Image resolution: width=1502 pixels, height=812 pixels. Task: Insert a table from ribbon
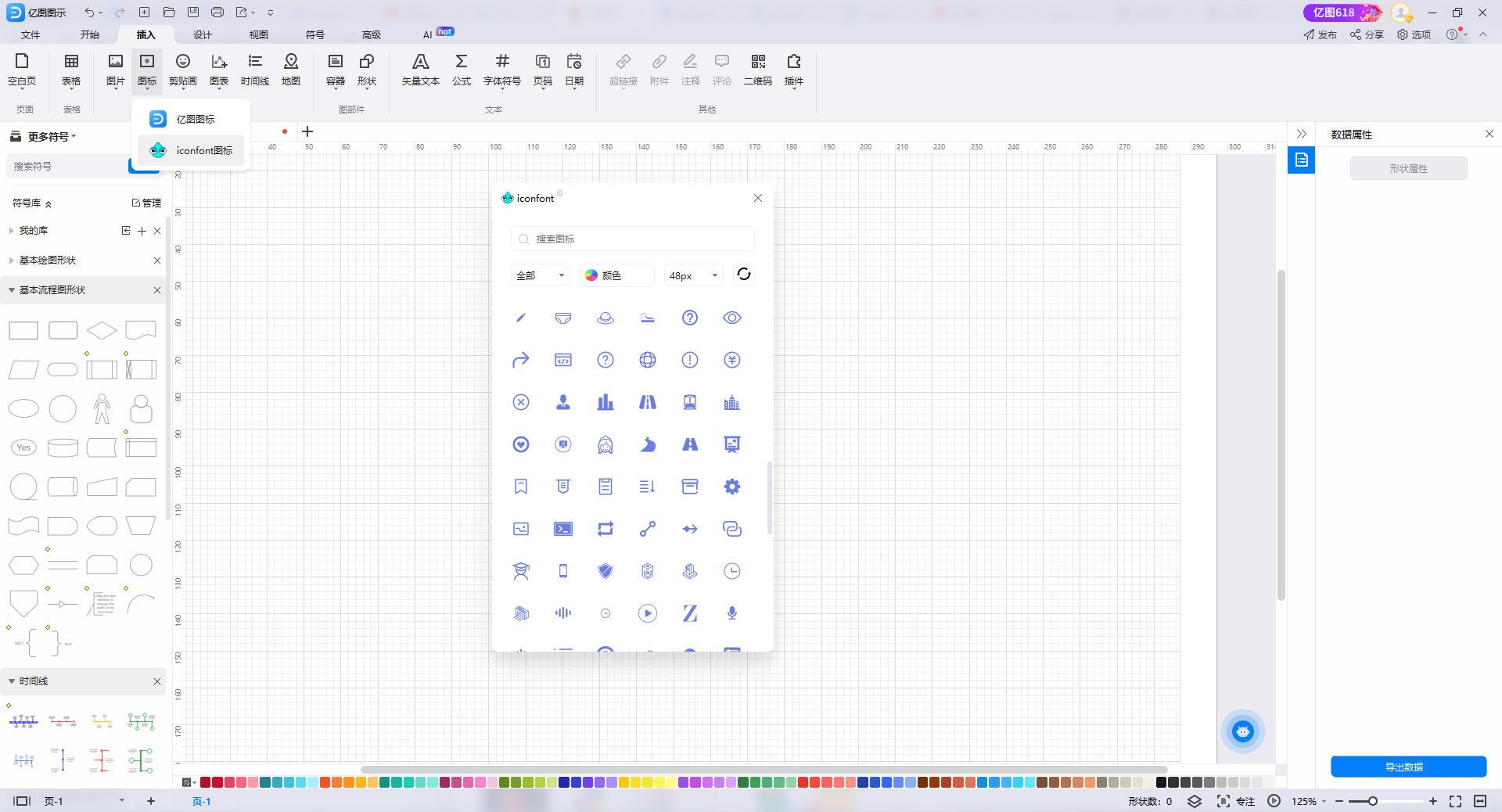(x=71, y=70)
